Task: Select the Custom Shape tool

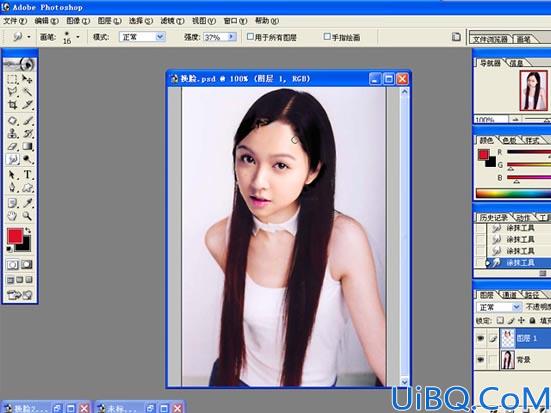Action: (x=27, y=187)
